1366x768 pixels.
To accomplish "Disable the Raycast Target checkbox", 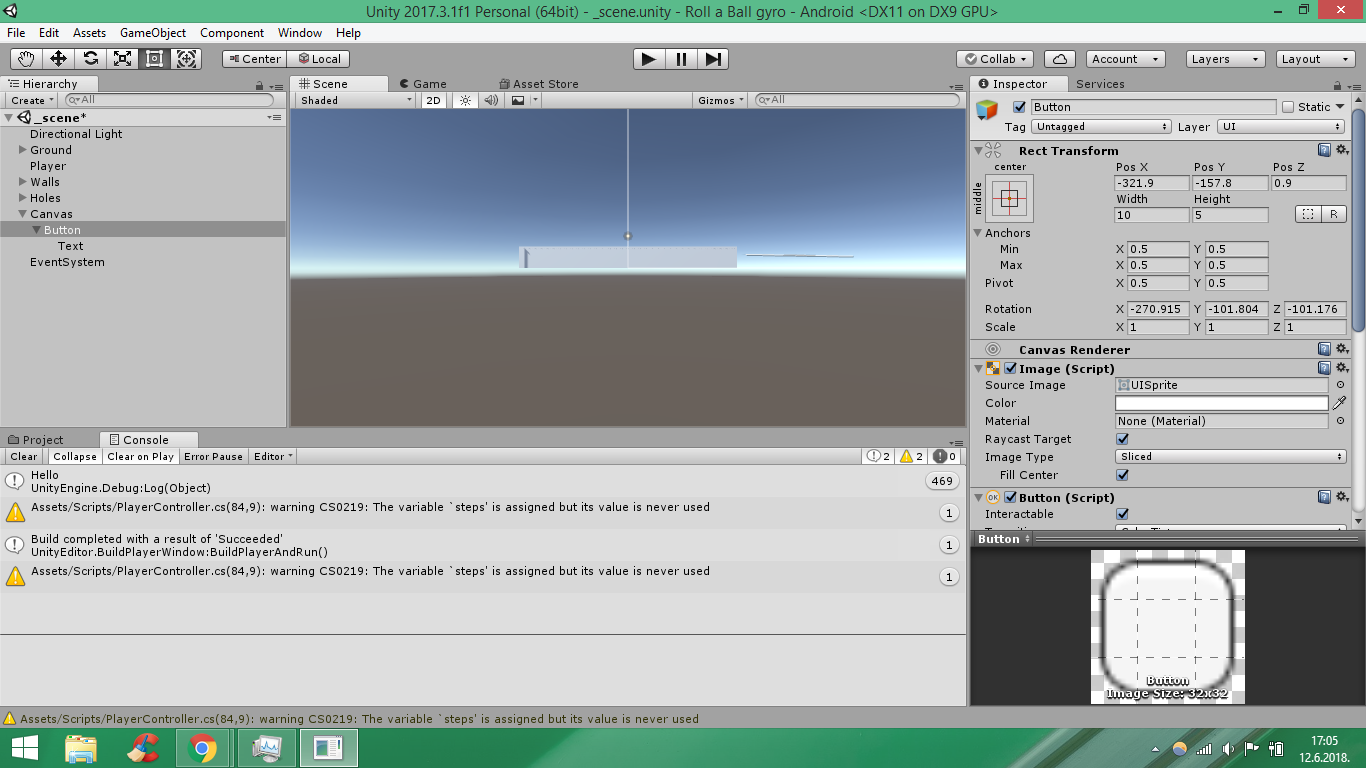I will (1122, 438).
